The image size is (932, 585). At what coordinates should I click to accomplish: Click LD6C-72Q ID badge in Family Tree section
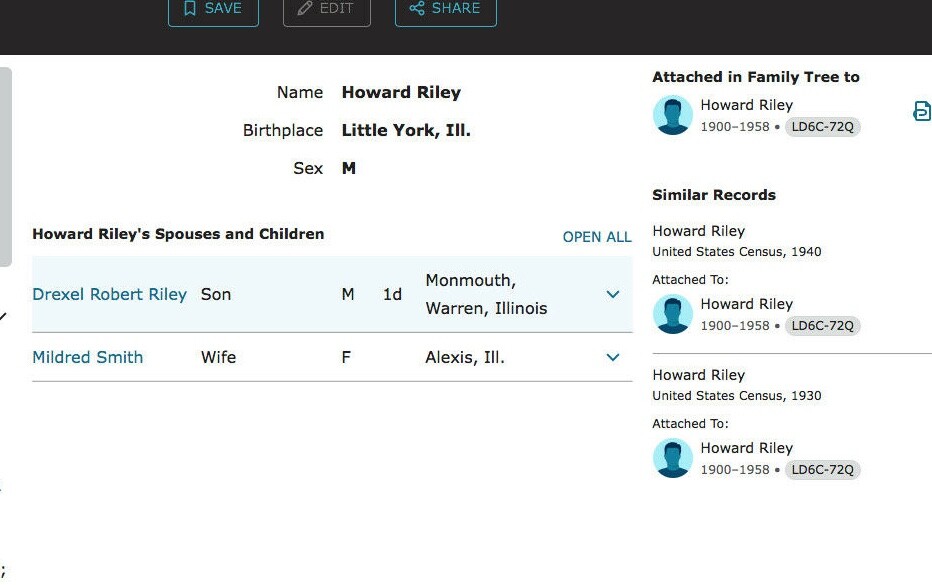tap(822, 127)
